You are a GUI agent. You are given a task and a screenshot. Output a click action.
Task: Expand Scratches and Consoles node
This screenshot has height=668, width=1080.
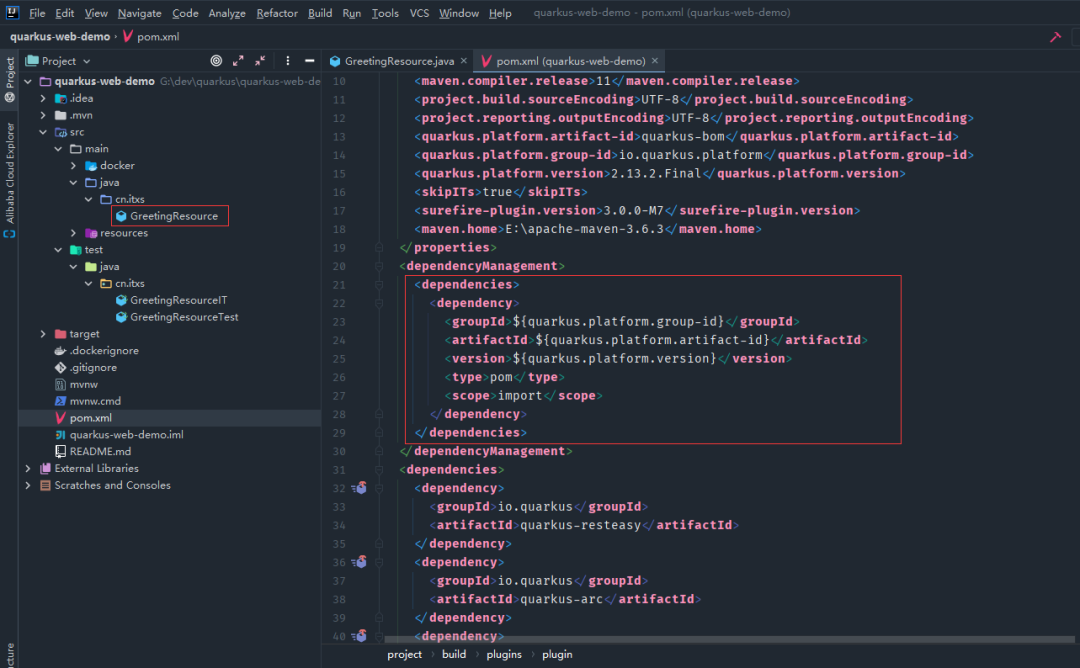tap(28, 486)
